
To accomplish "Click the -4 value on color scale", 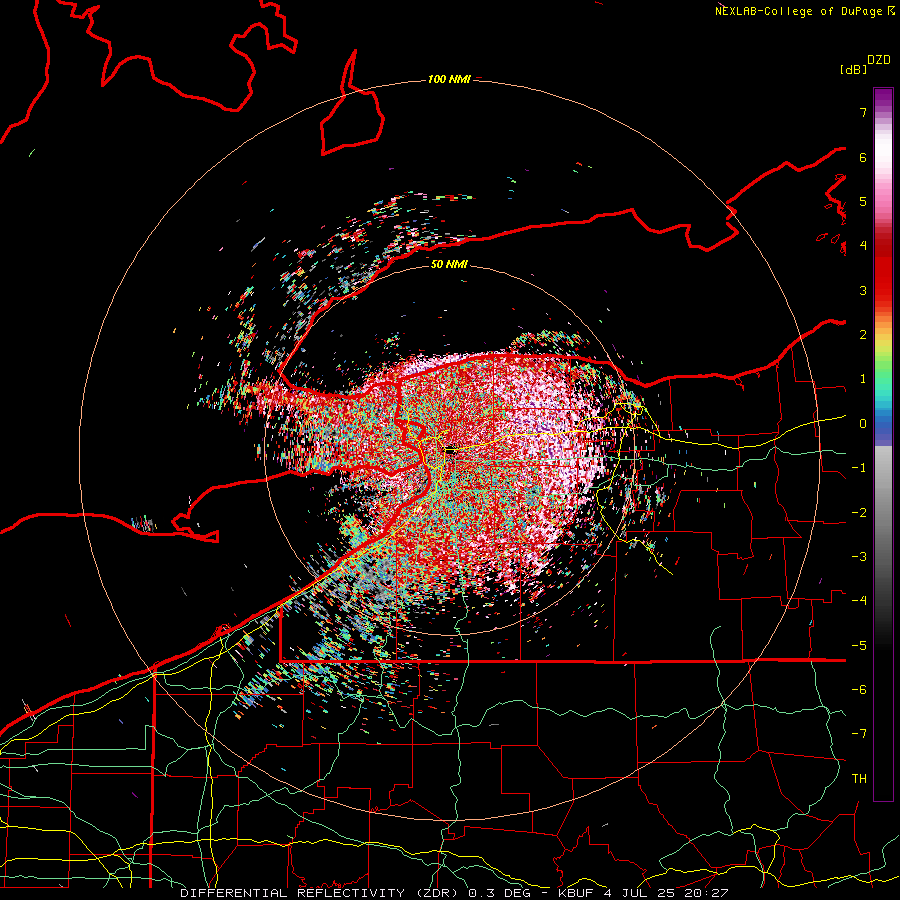I will [859, 601].
